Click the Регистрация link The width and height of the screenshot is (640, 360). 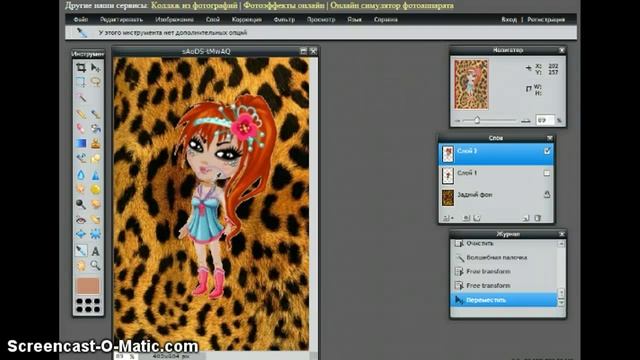[546, 20]
